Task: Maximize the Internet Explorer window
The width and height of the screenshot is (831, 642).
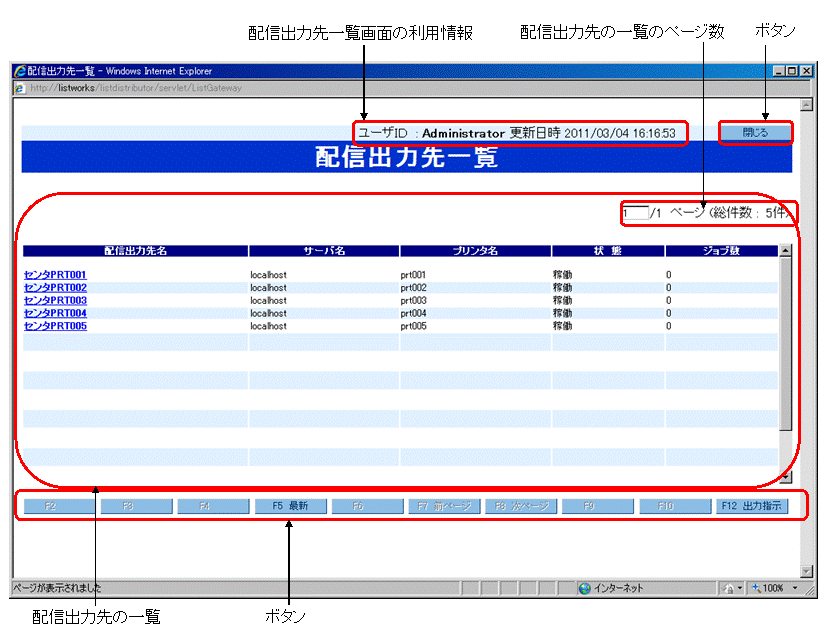Action: tap(792, 71)
